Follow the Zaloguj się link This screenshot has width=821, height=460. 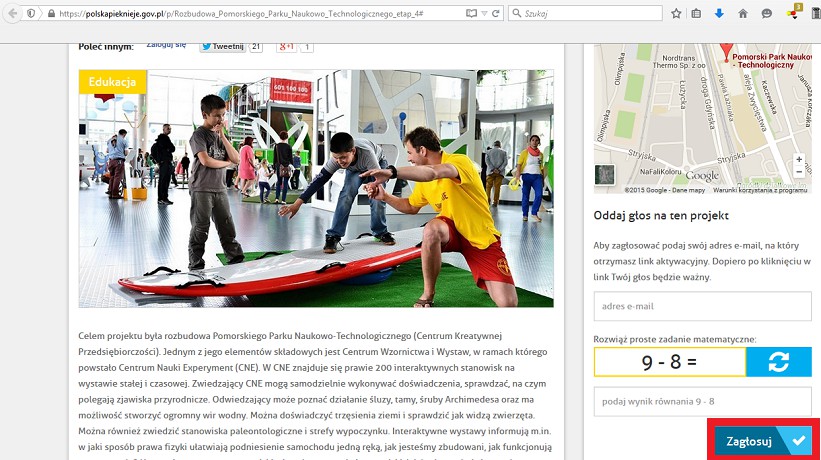click(x=166, y=45)
